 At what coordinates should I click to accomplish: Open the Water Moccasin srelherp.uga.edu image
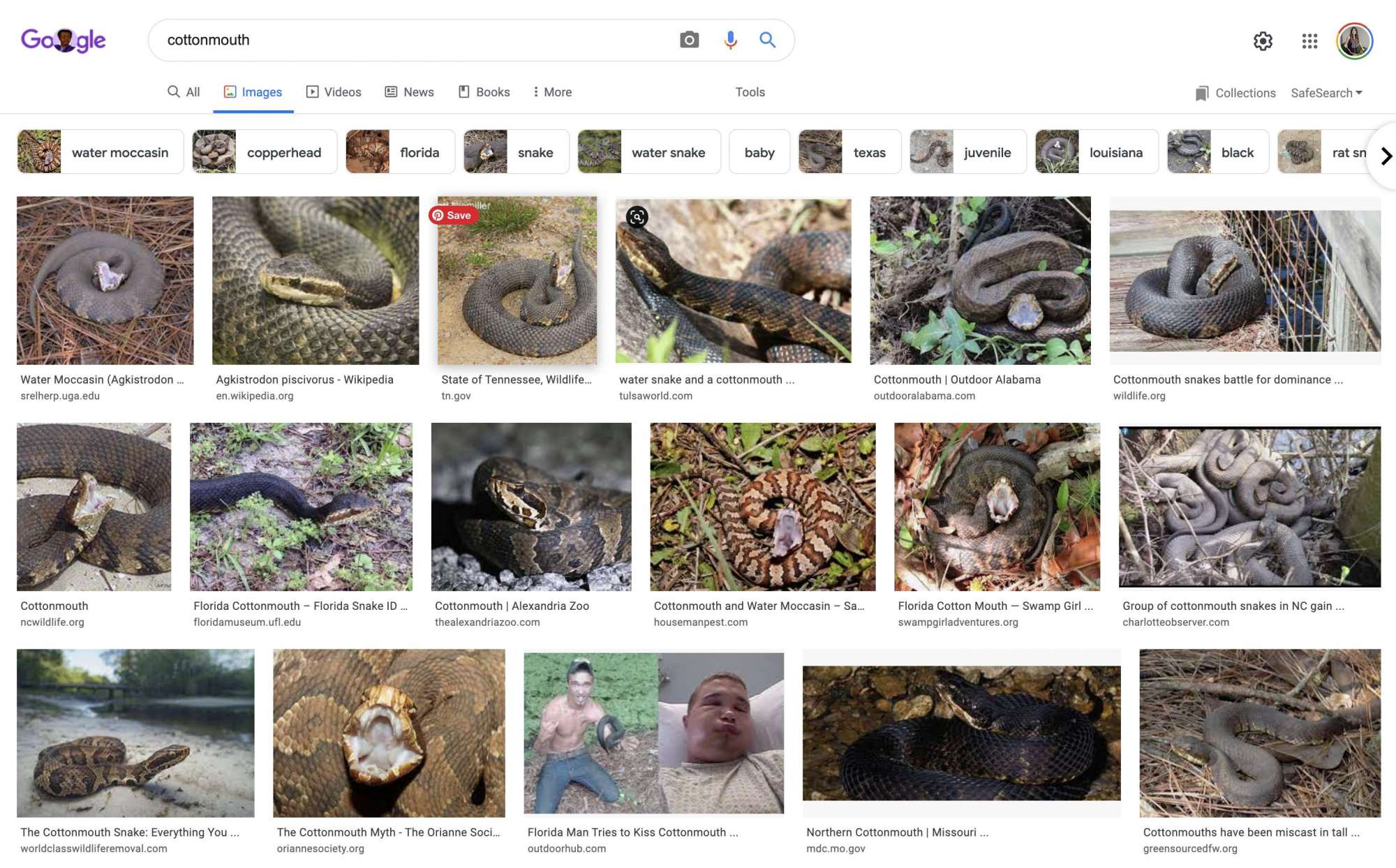point(105,280)
